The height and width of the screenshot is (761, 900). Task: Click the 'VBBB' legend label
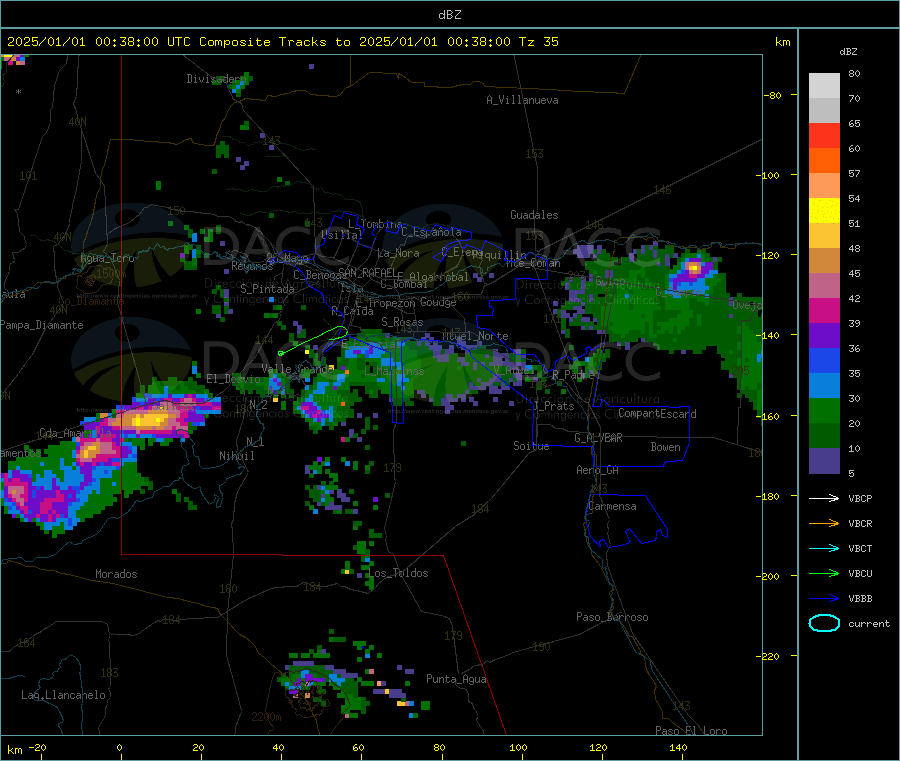point(860,599)
